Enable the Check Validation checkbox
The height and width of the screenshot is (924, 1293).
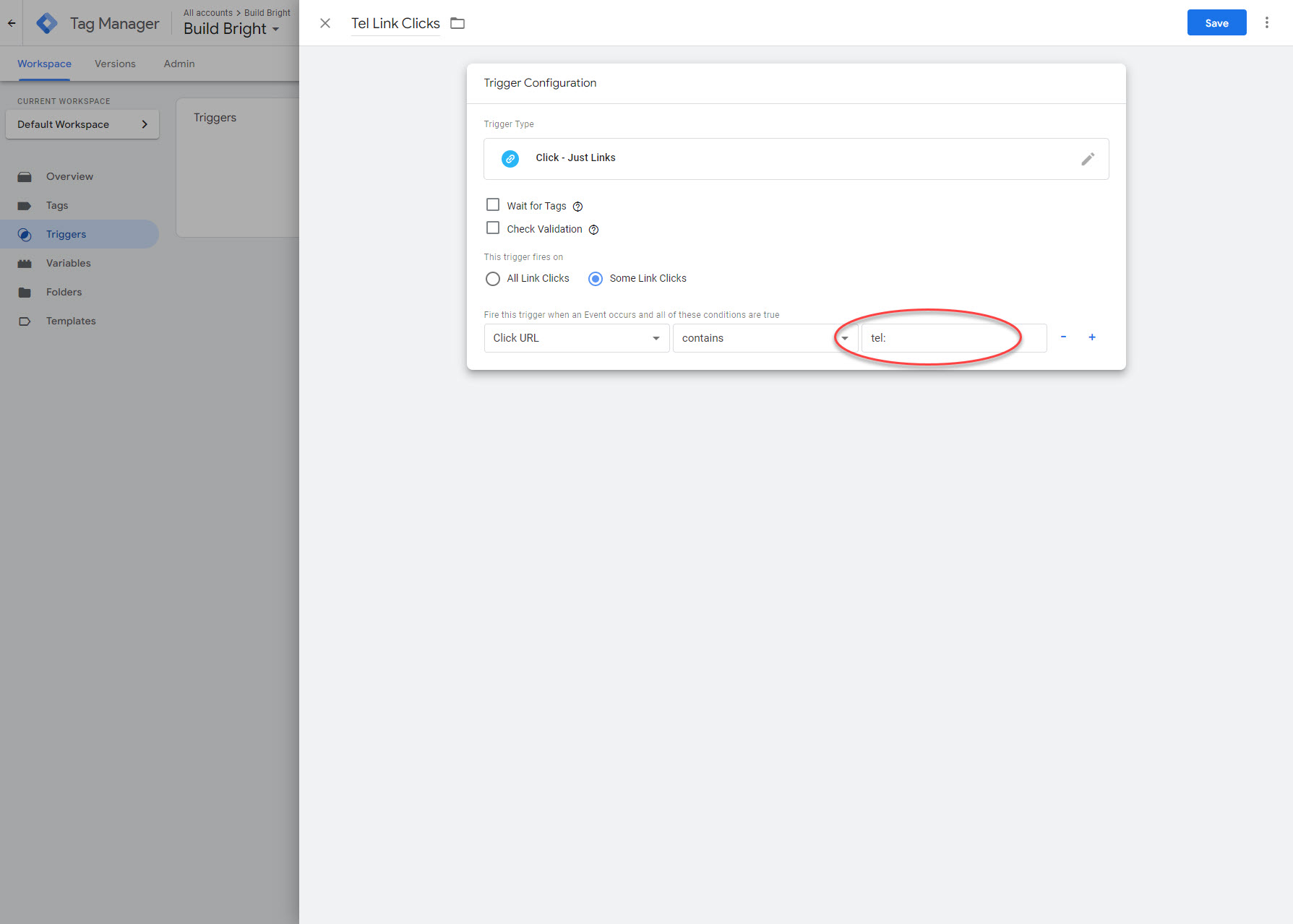pos(493,228)
